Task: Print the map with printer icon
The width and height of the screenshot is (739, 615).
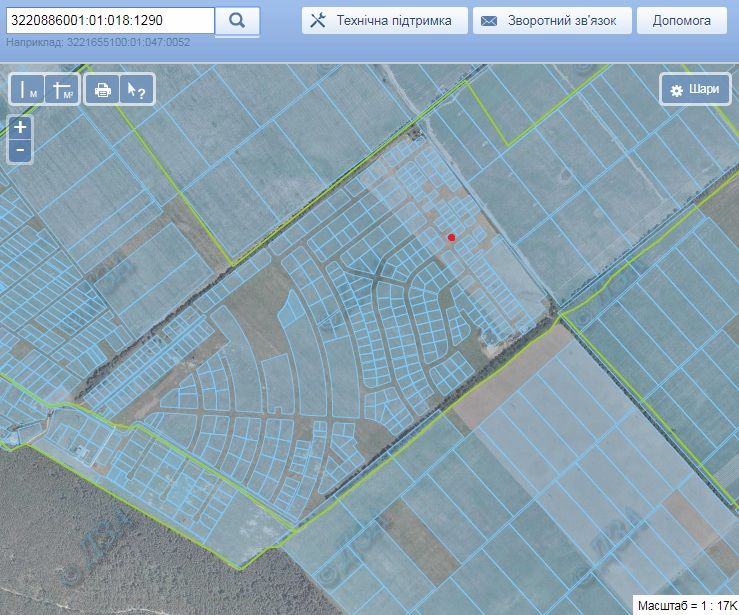Action: (x=103, y=89)
